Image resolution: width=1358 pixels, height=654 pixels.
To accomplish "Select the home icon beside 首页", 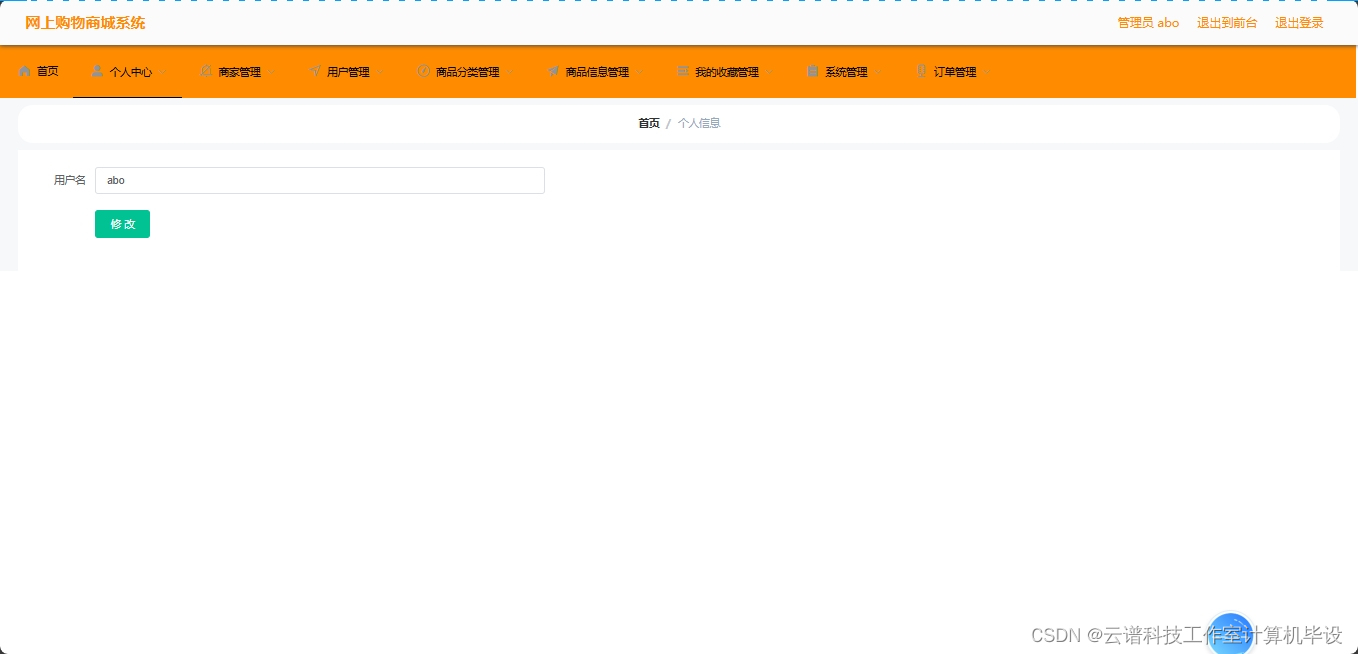I will click(24, 71).
